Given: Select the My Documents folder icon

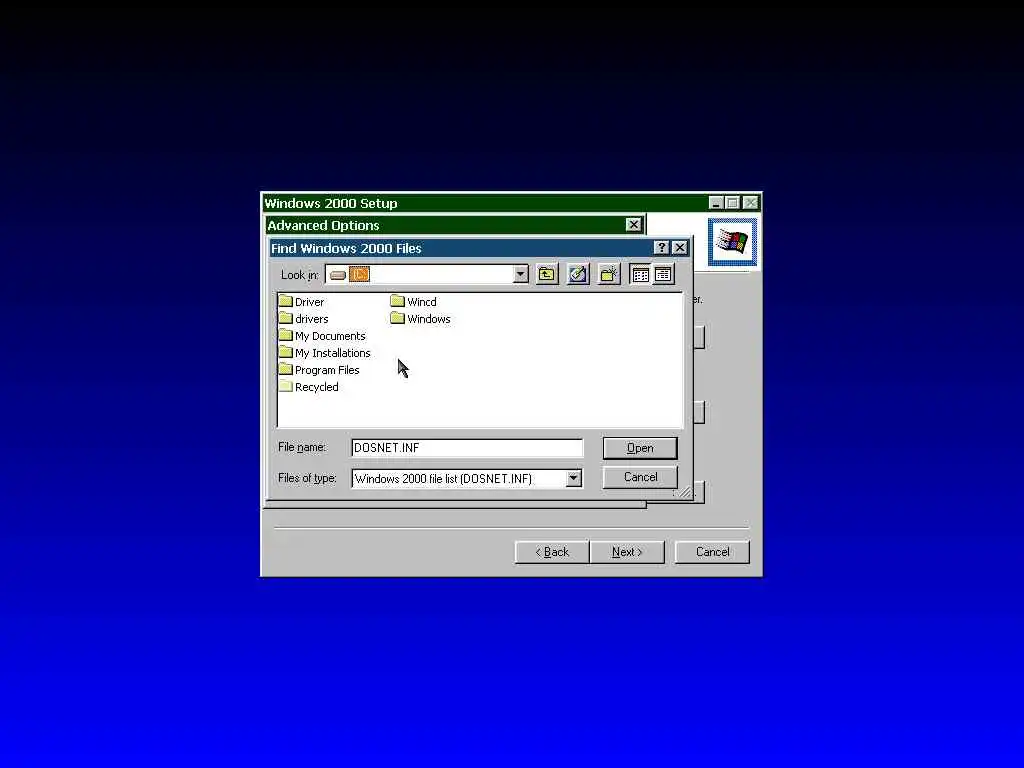Looking at the screenshot, I should coord(285,335).
